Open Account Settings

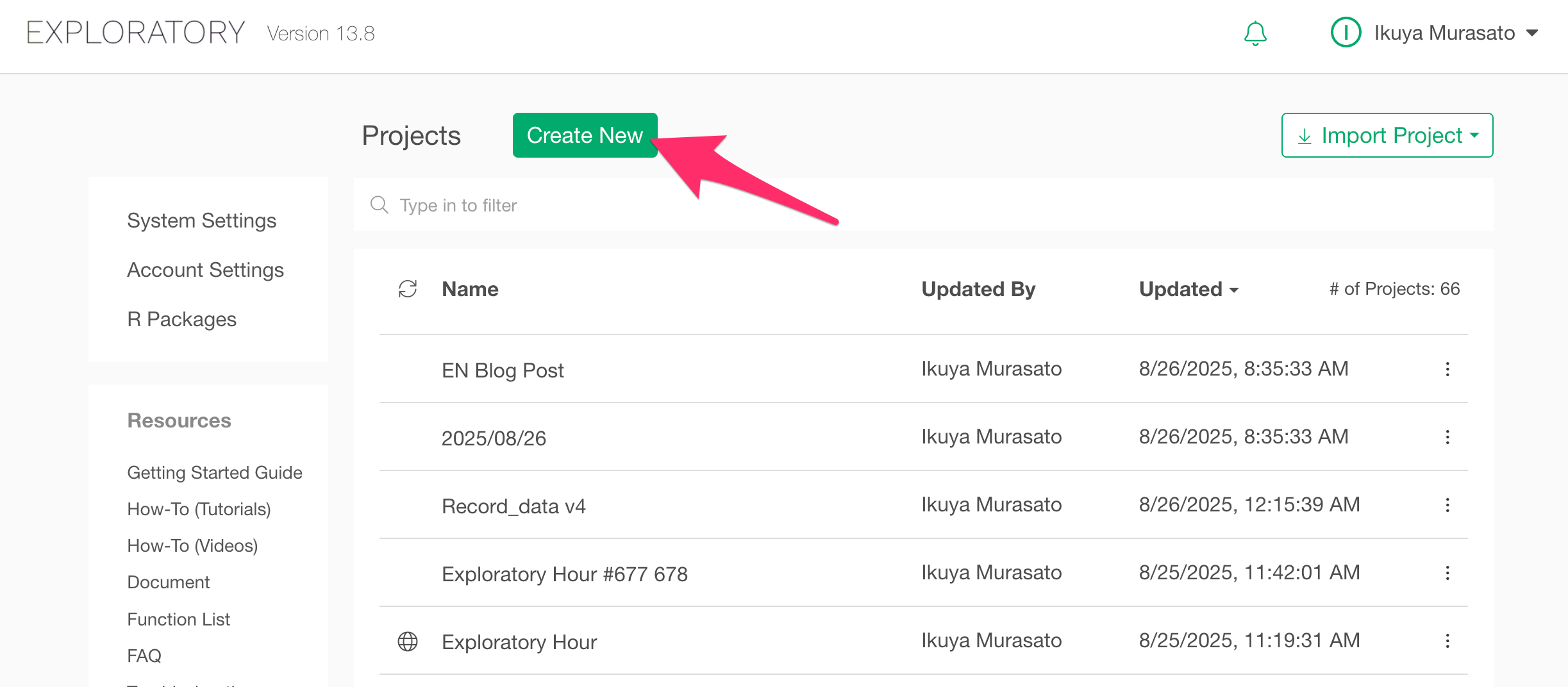click(205, 270)
